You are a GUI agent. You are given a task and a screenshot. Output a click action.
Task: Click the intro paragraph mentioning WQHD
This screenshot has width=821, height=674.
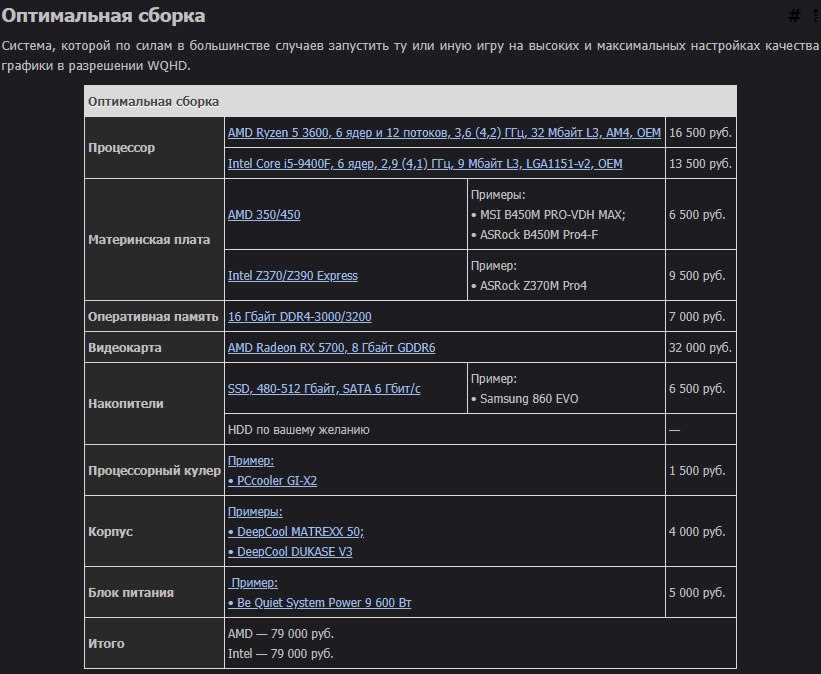[410, 56]
